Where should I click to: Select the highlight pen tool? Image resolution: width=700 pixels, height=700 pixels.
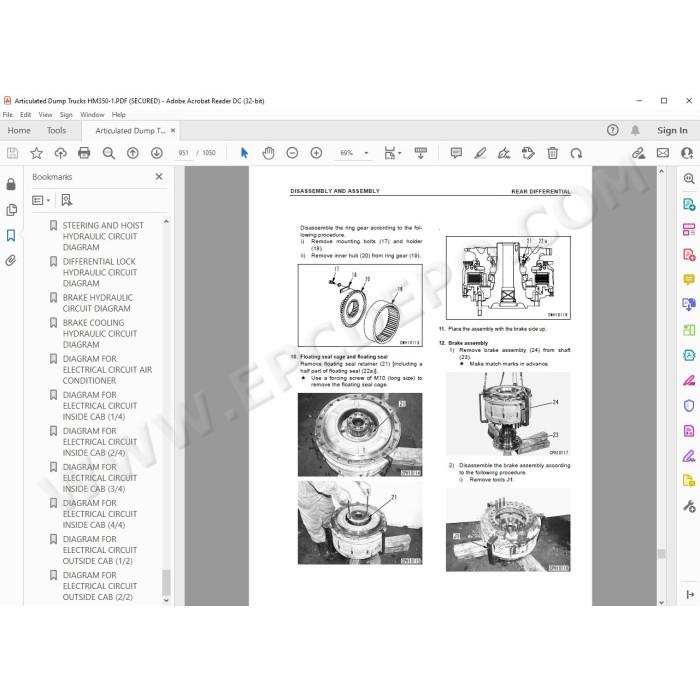click(480, 153)
